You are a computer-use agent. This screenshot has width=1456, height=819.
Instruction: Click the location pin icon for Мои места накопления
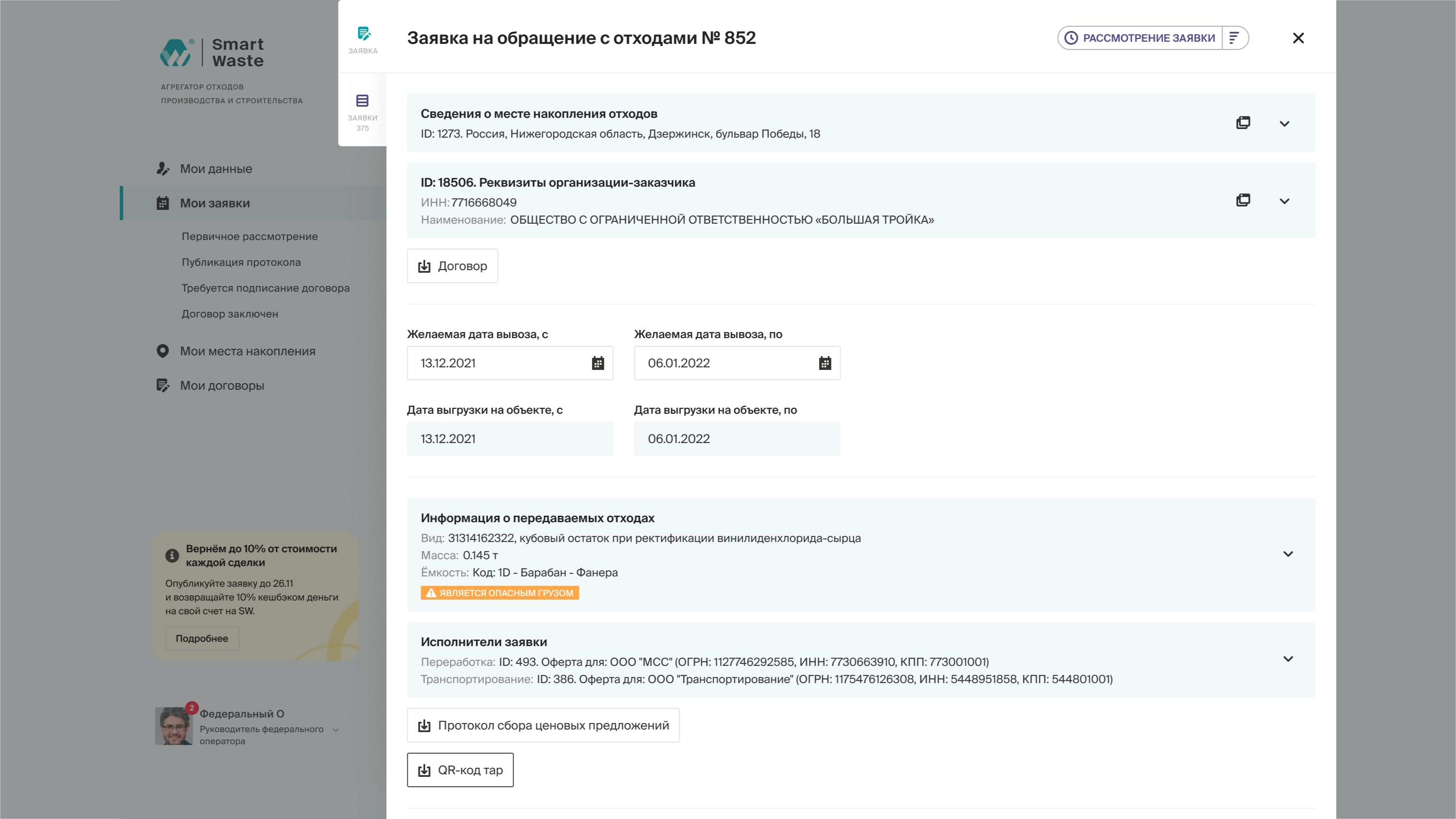pos(163,351)
